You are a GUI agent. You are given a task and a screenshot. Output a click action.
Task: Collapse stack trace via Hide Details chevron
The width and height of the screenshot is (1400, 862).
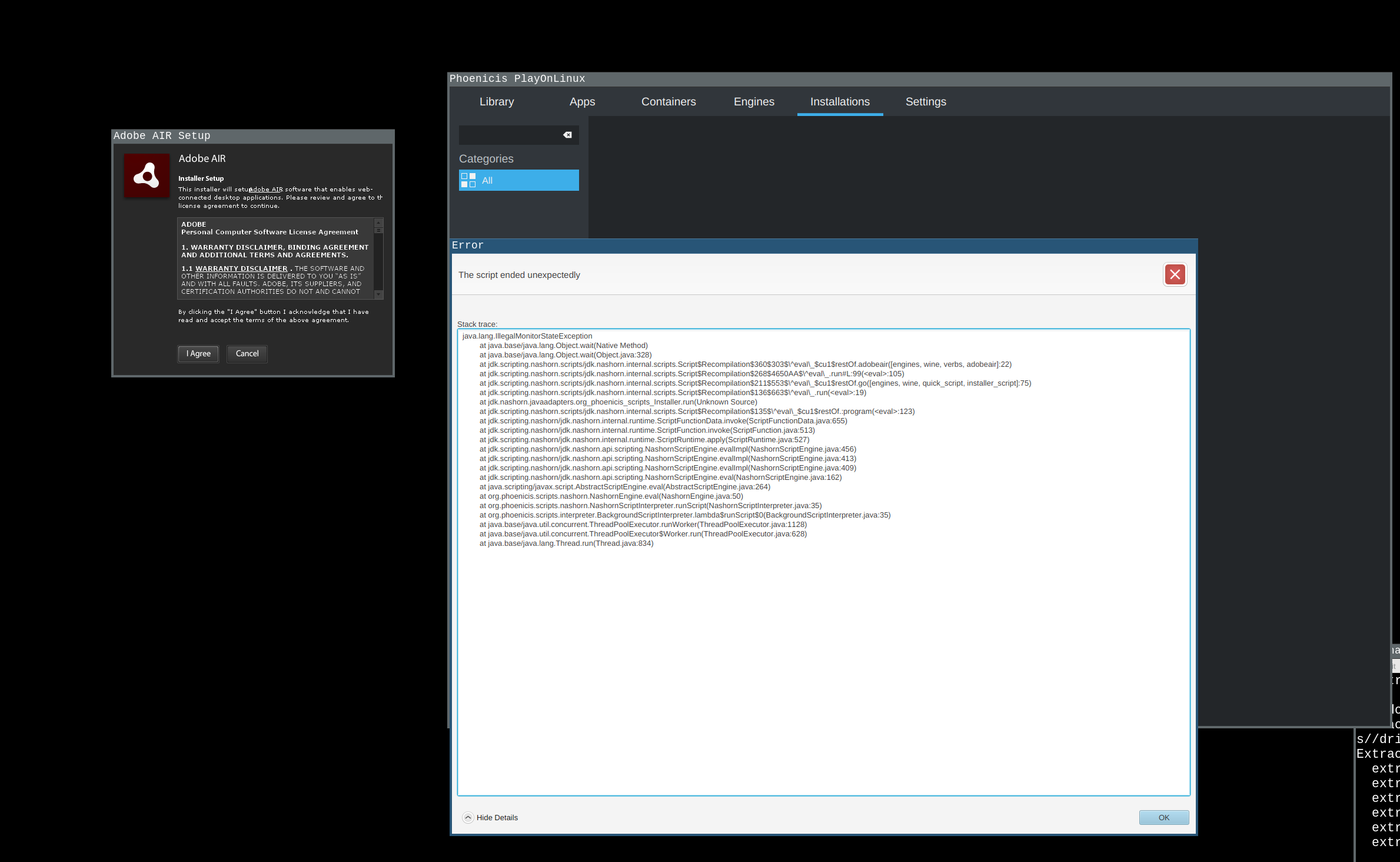tap(468, 817)
